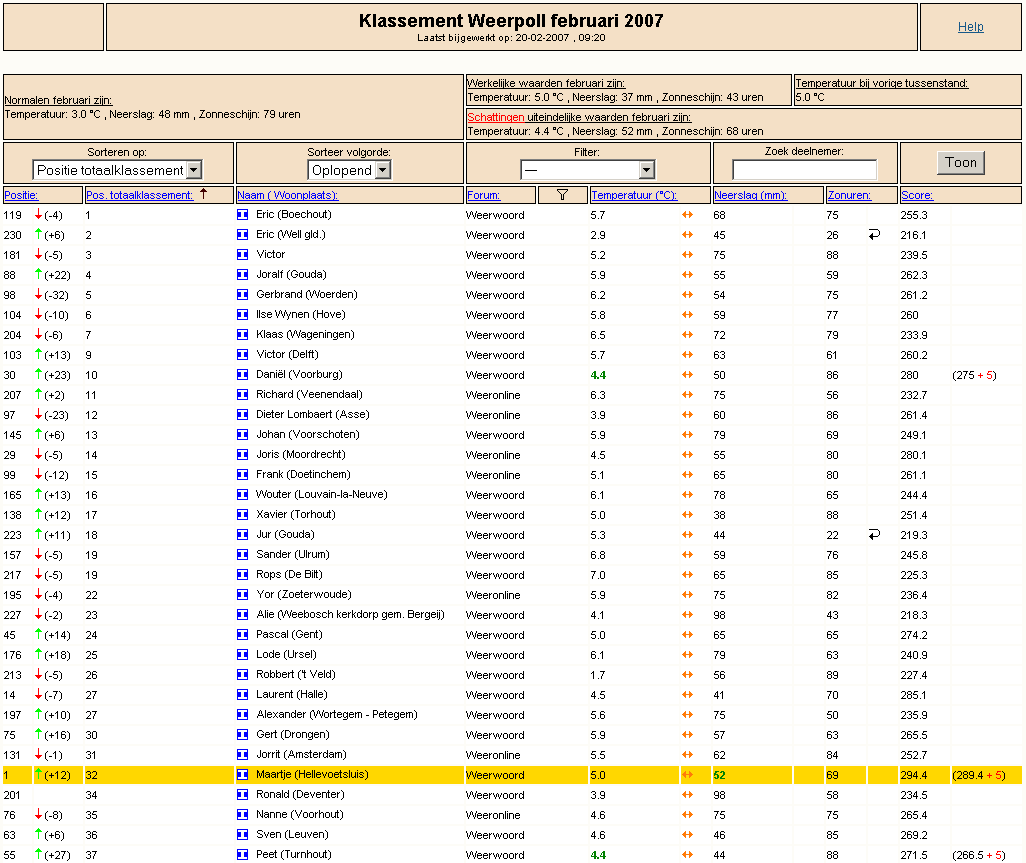1026x863 pixels.
Task: Click the sort arrow next to Pos. totaalklassement
Action: (x=203, y=194)
